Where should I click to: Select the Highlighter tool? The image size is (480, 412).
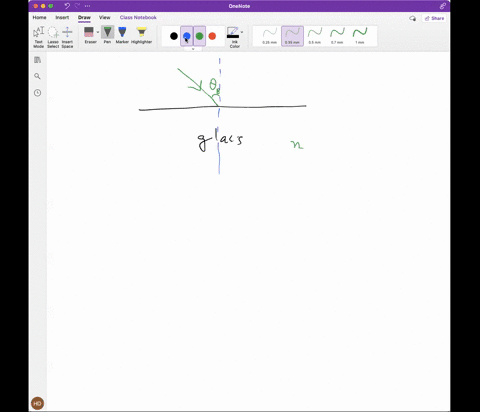(x=142, y=35)
